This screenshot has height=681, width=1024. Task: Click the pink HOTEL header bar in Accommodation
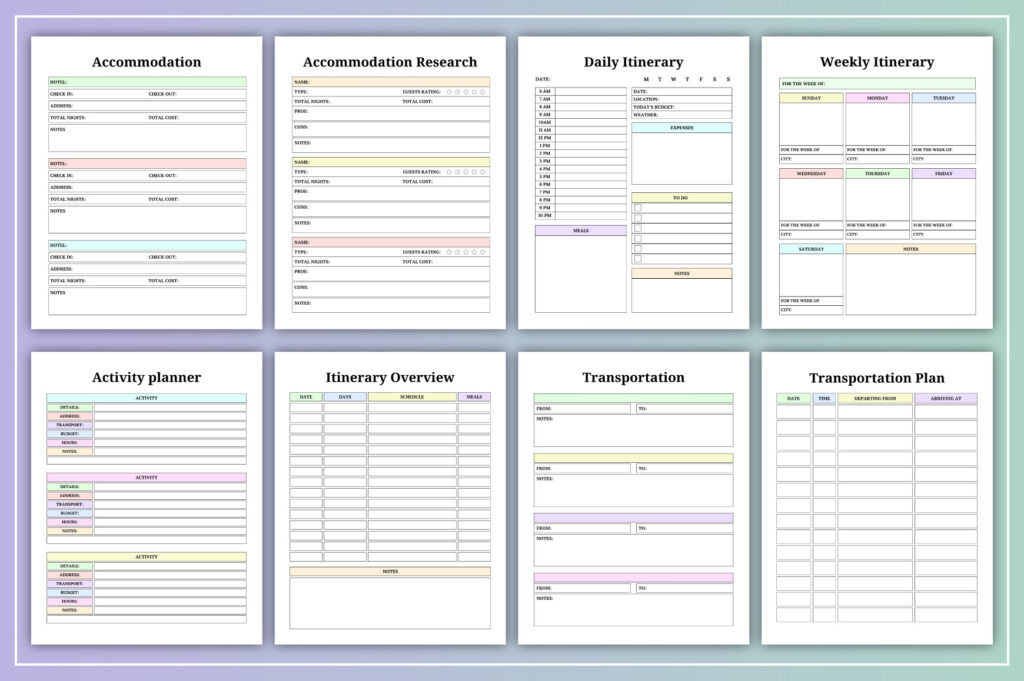[147, 164]
